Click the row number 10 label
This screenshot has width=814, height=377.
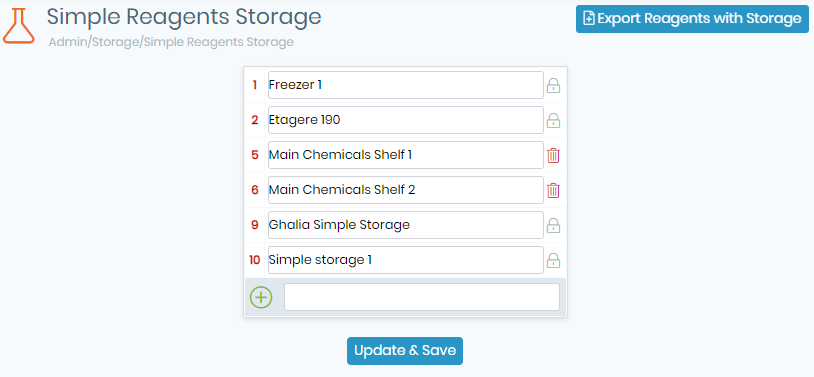[x=254, y=260]
